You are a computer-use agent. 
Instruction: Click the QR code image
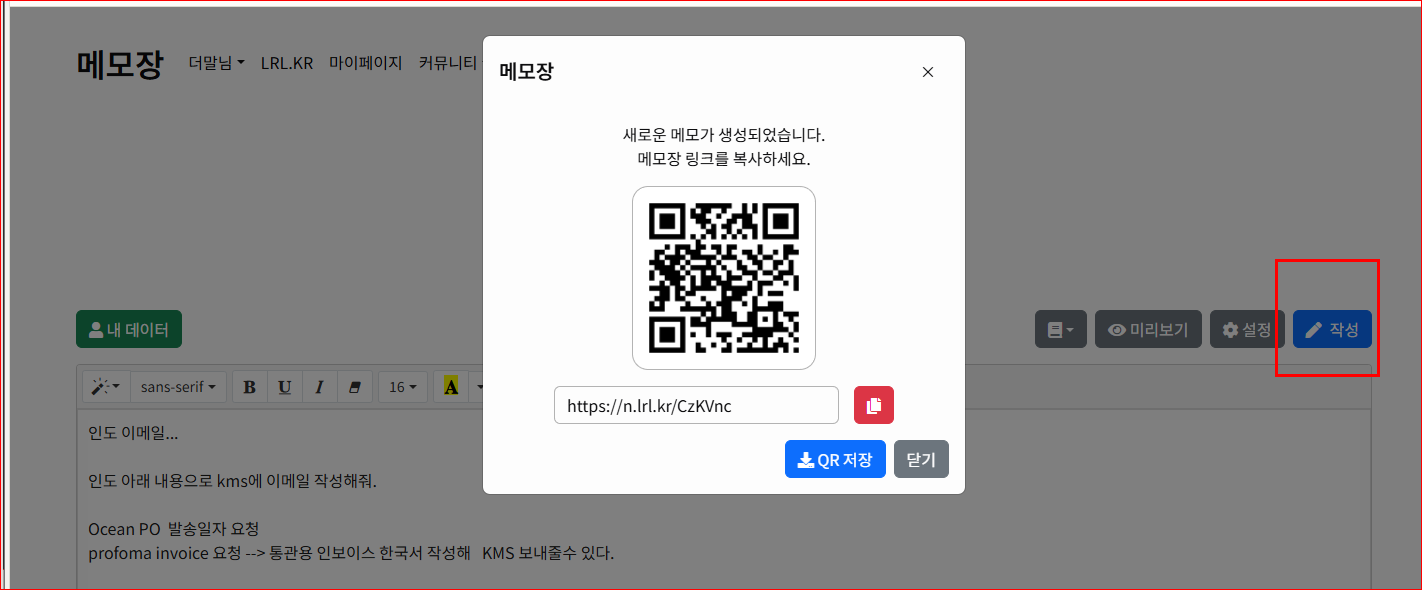click(x=724, y=278)
